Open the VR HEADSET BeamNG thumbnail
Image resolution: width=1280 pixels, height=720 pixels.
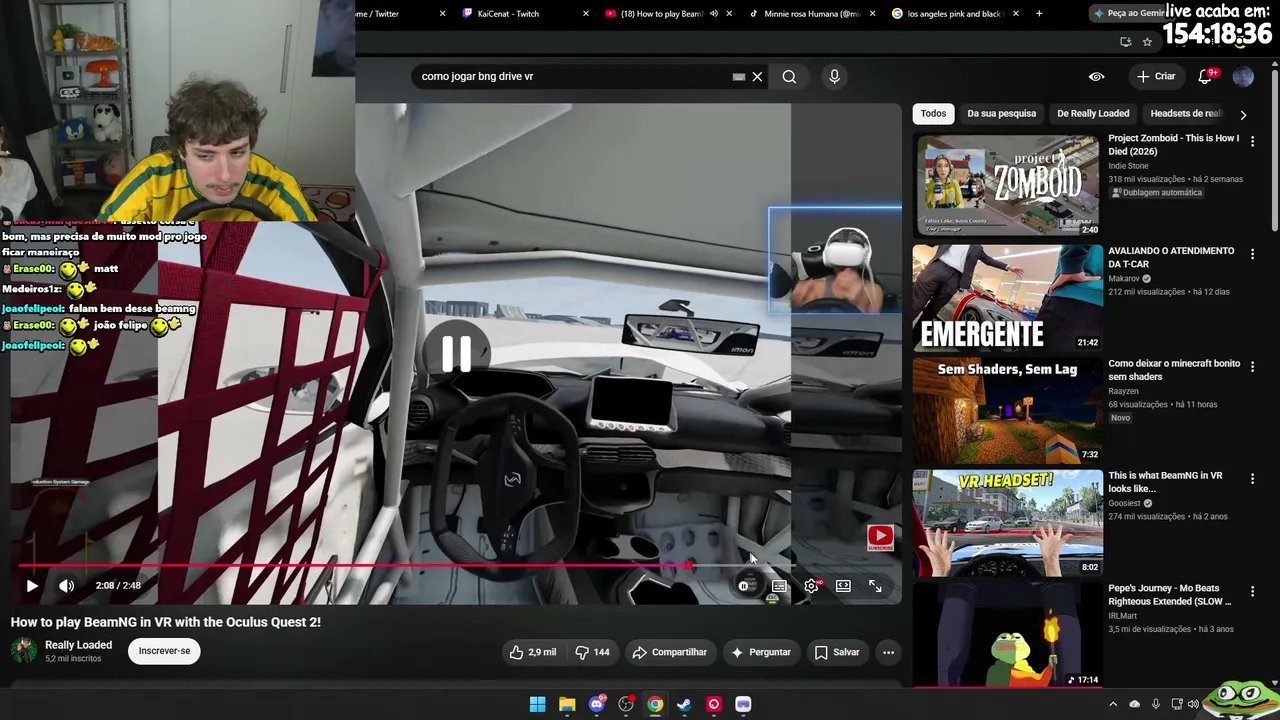tap(1007, 523)
